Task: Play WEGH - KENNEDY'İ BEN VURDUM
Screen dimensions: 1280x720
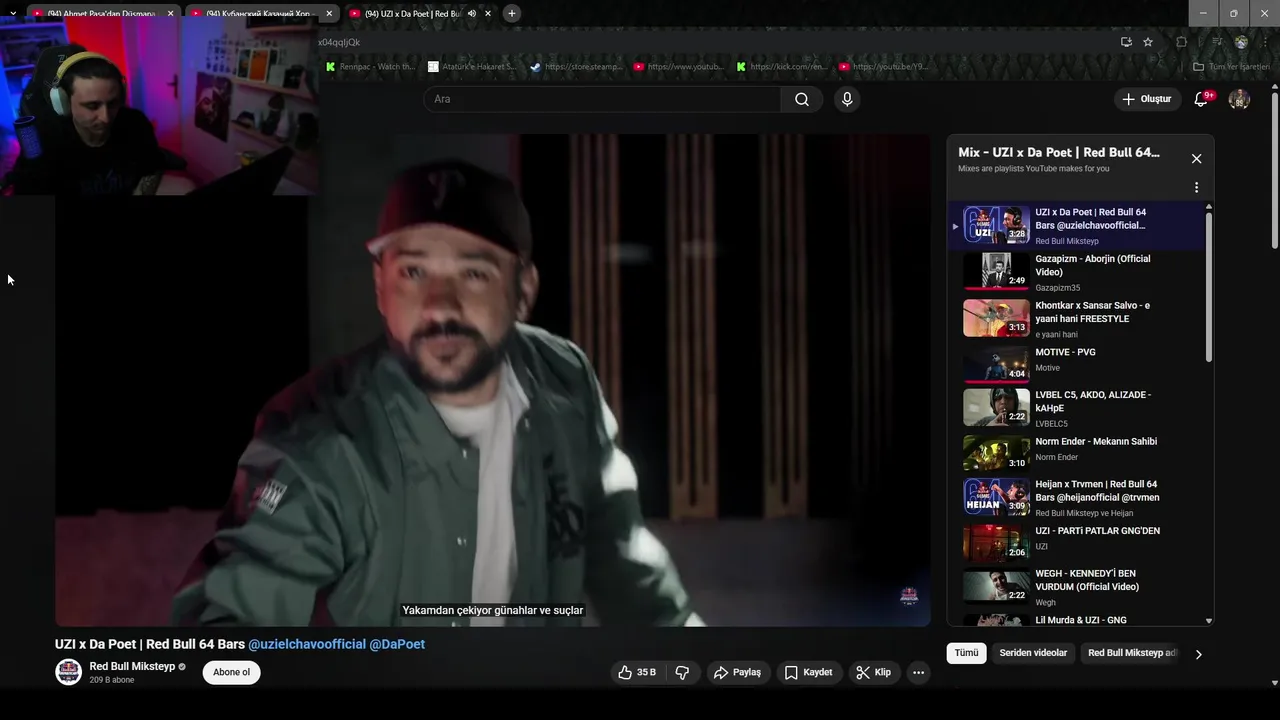Action: [x=1076, y=587]
